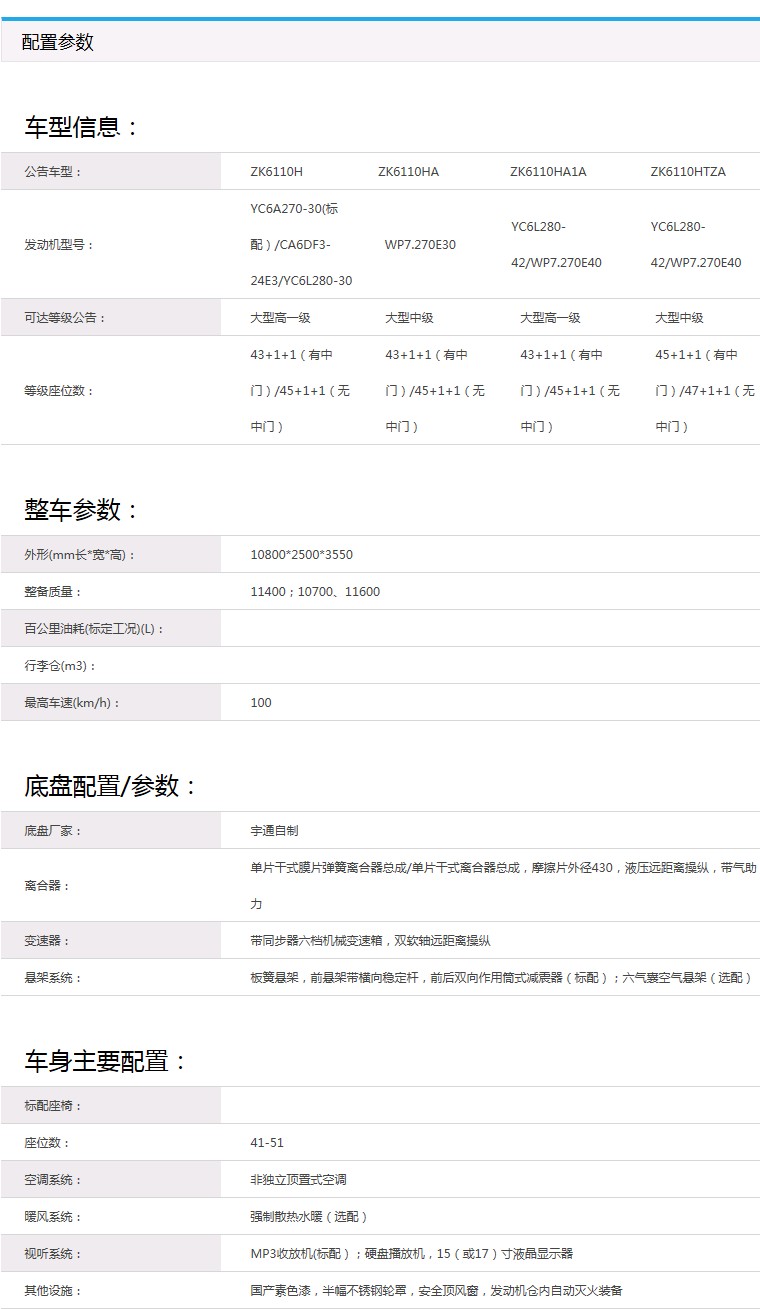Click dimension value 10800*2500*3550
The width and height of the screenshot is (760, 1309).
[x=301, y=555]
